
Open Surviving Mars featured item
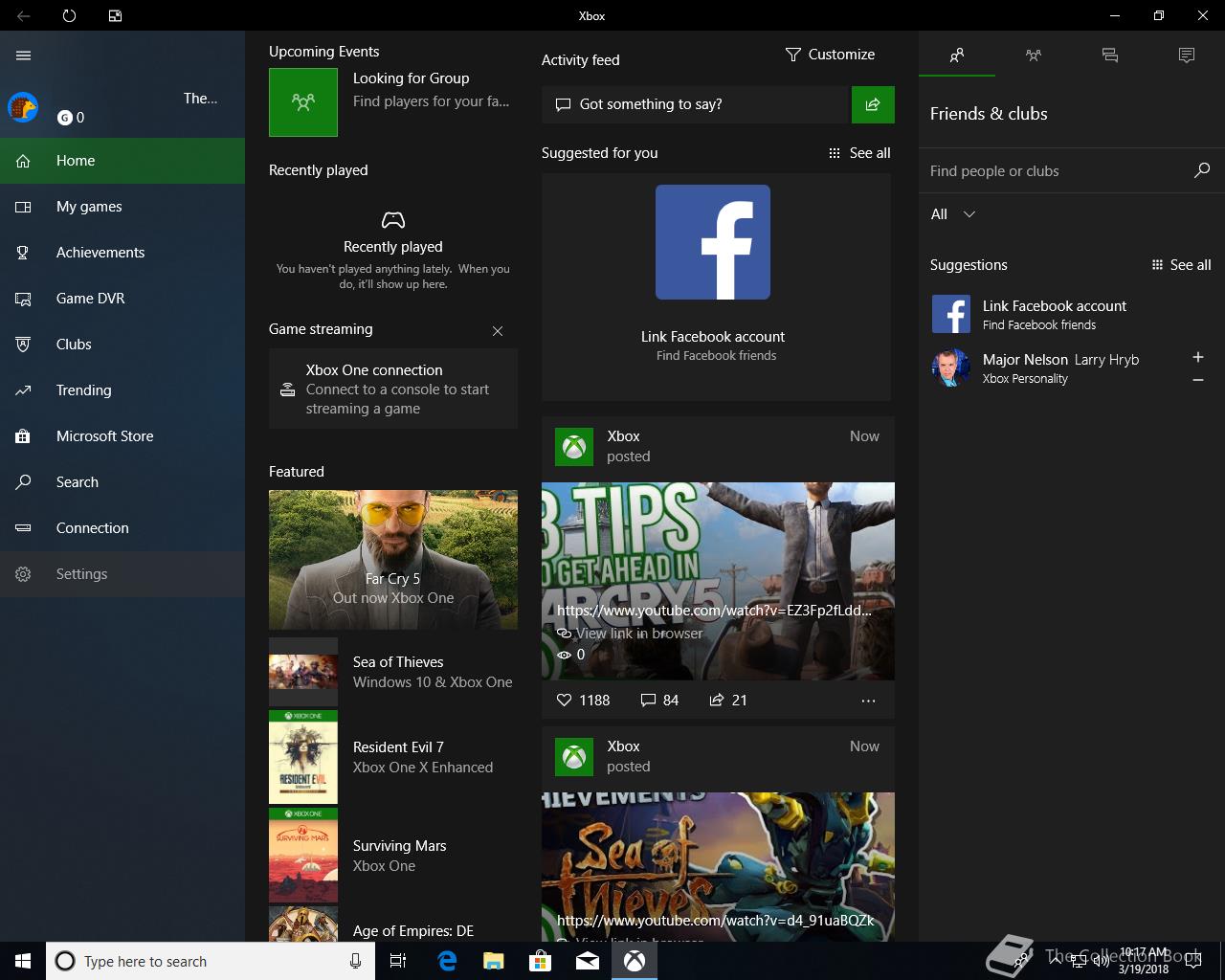(393, 856)
